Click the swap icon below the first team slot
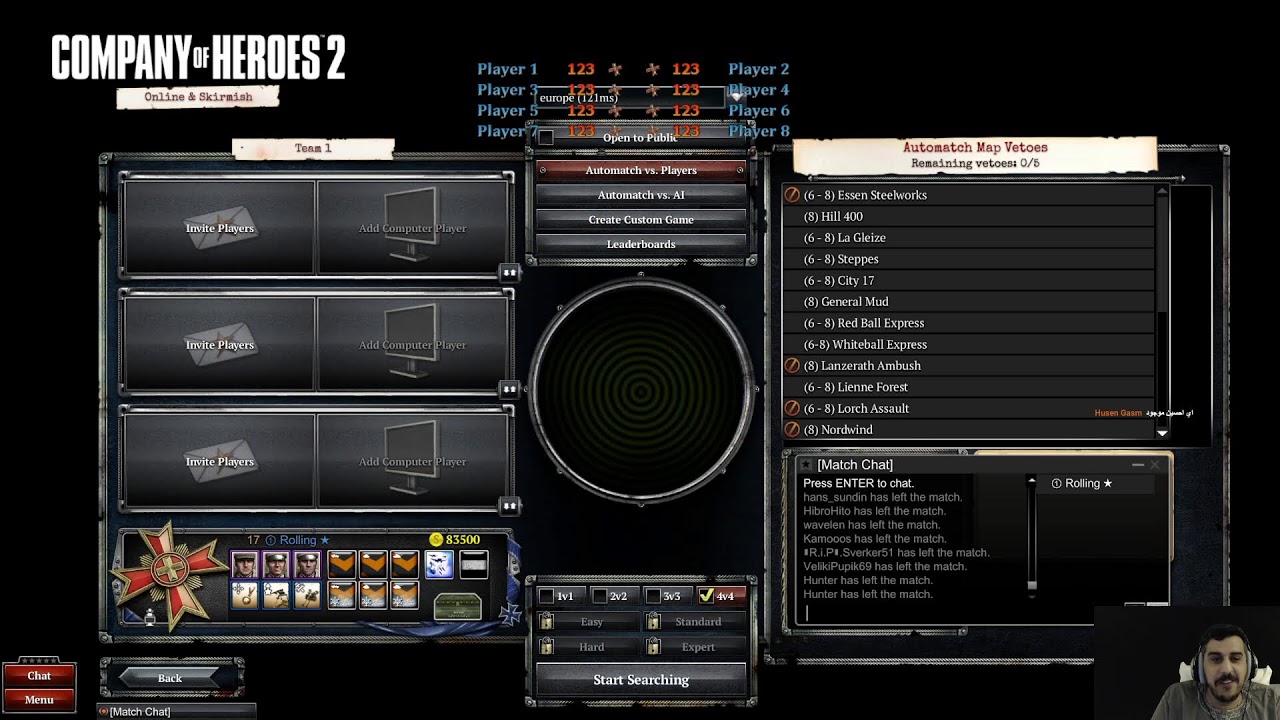 [509, 272]
